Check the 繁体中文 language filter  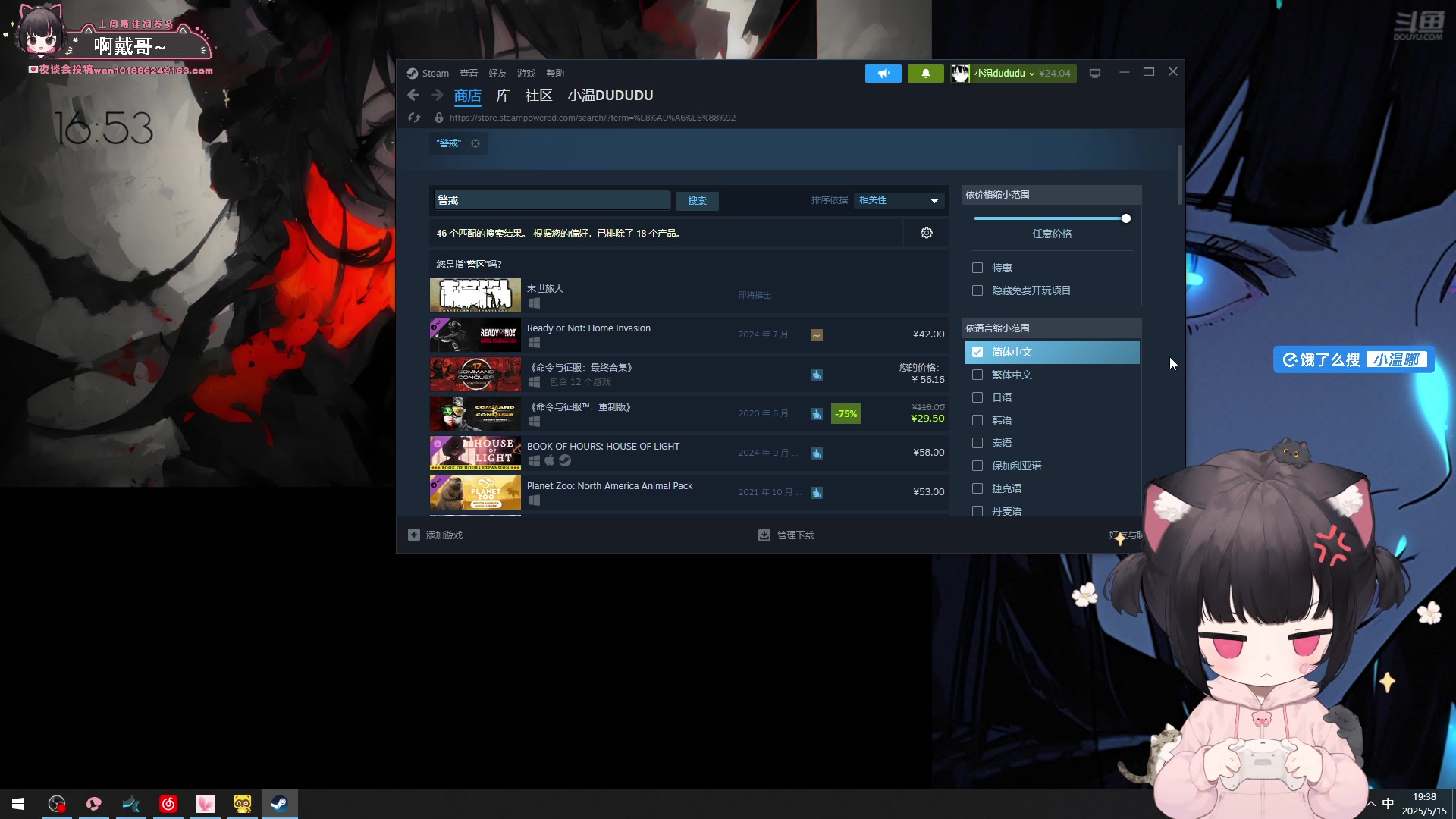[977, 375]
